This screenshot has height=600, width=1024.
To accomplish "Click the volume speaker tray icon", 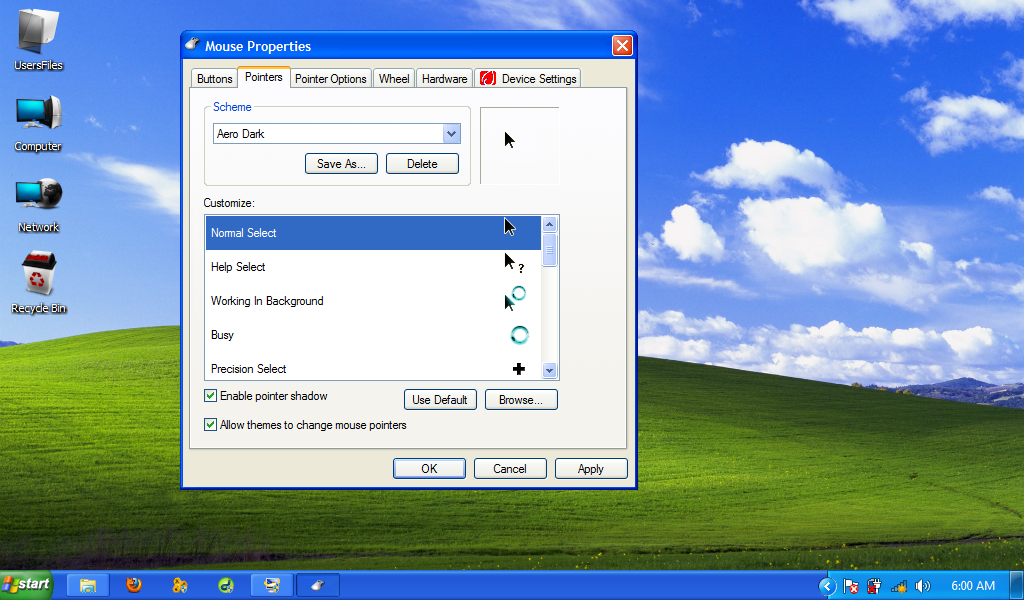I will point(923,586).
